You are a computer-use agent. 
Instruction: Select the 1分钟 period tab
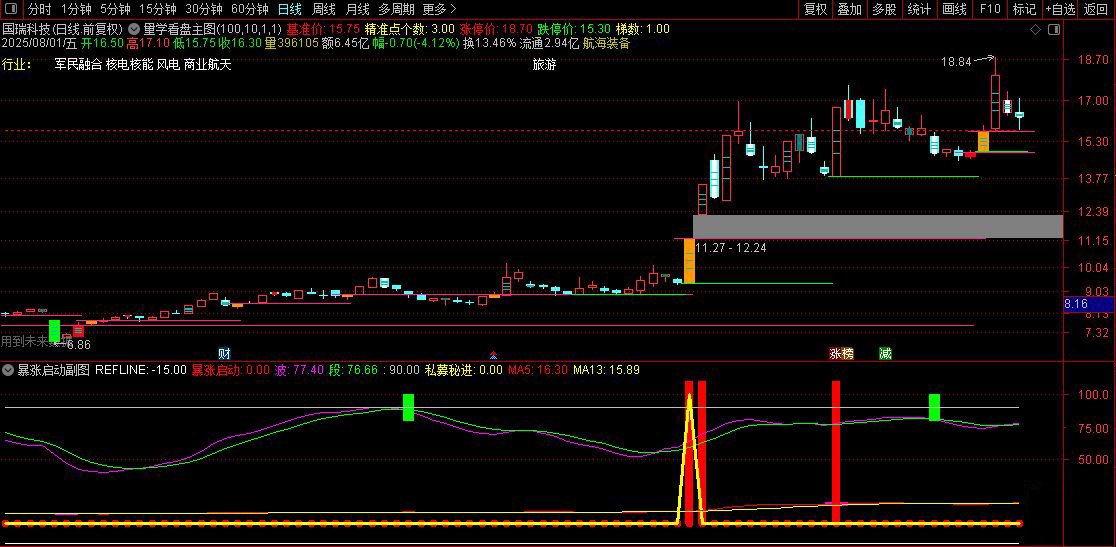(x=76, y=9)
